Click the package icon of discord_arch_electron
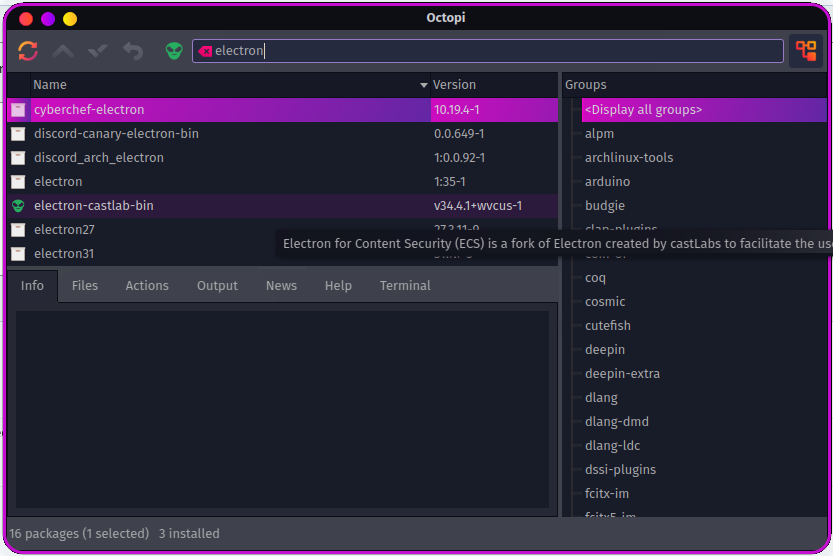The height and width of the screenshot is (556, 833). 18,158
